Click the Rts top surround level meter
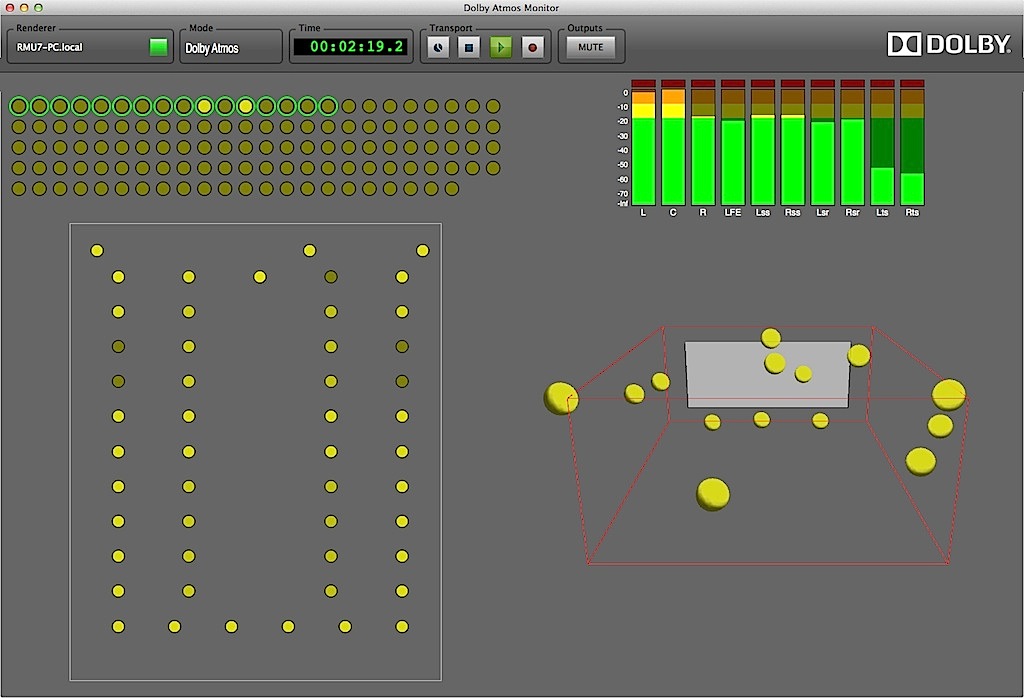The image size is (1024, 698). click(912, 142)
